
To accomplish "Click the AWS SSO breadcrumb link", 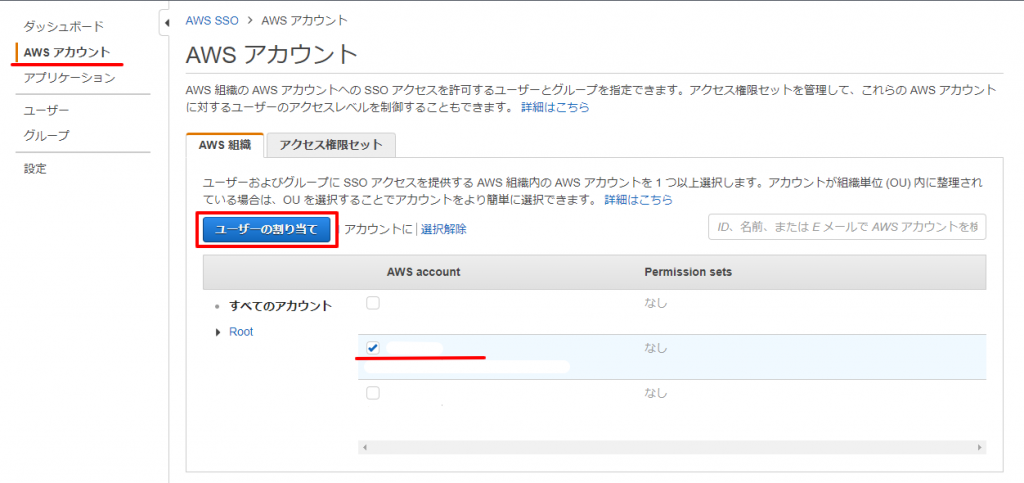I will (212, 20).
